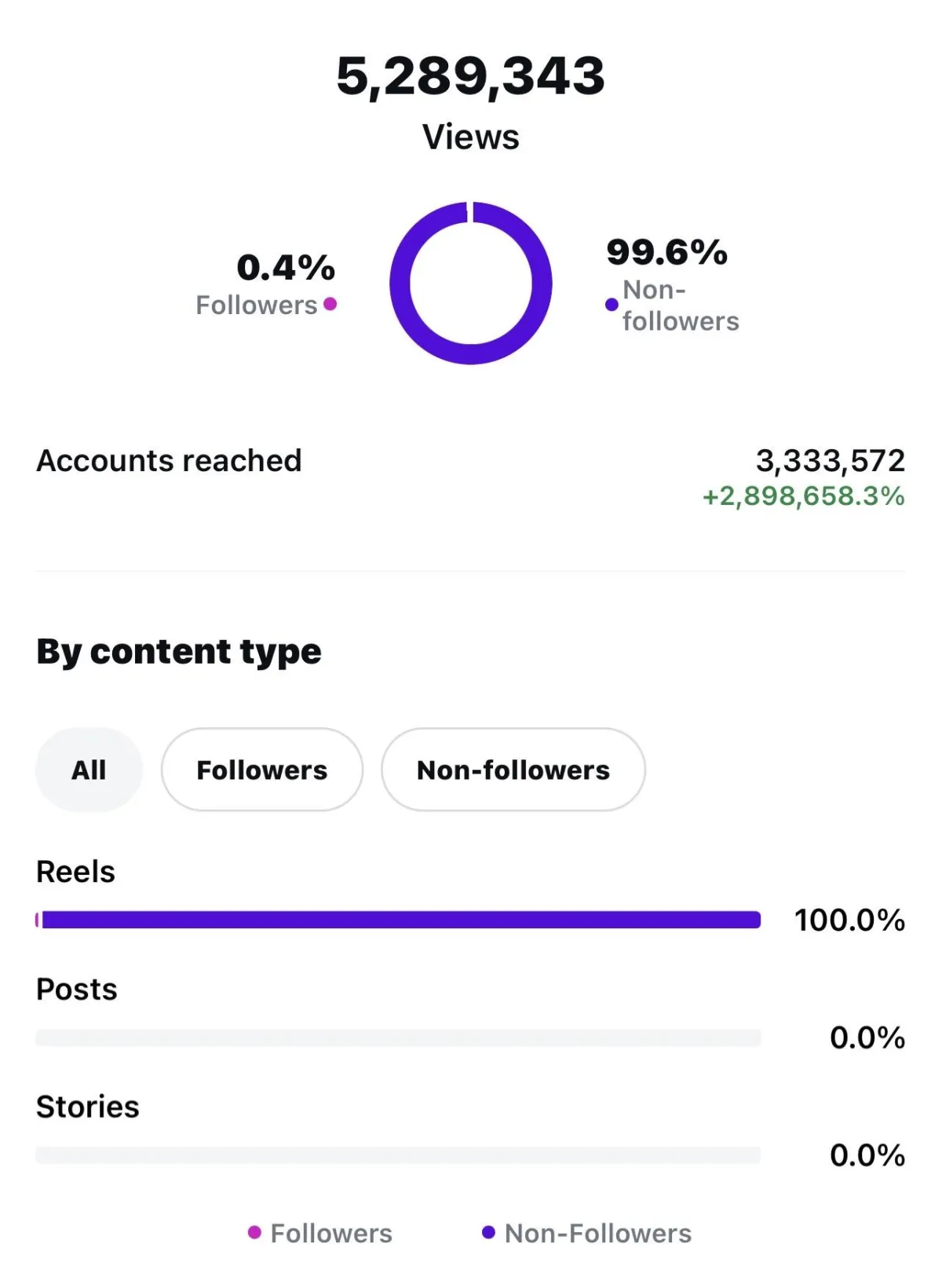Click the 99.6% non-followers percentage
942x1288 pixels.
point(667,252)
